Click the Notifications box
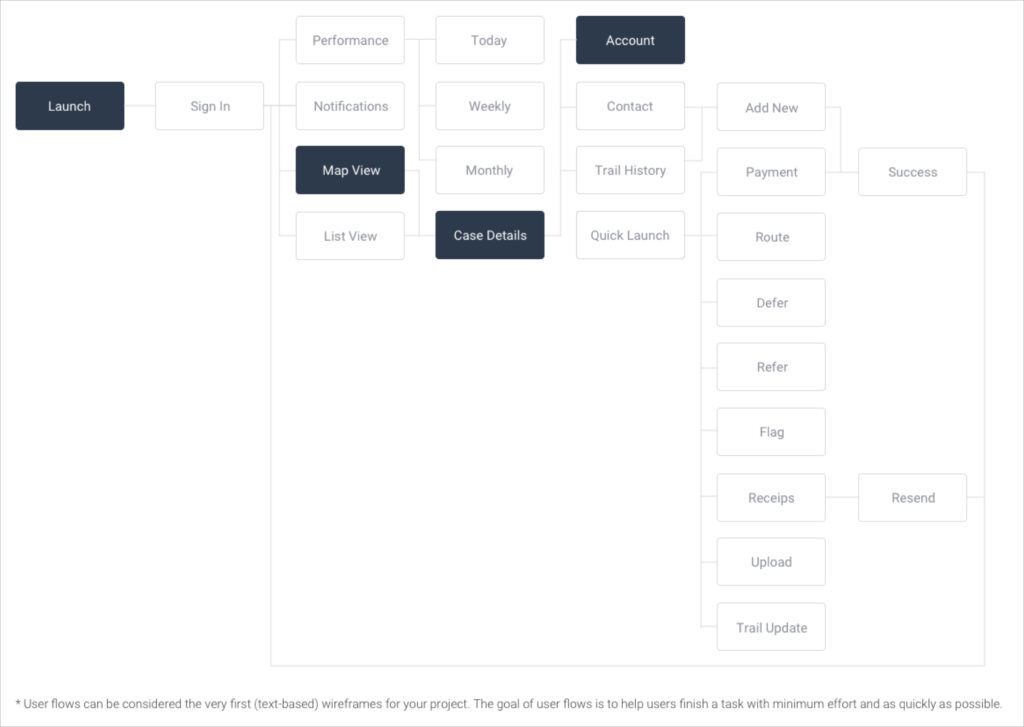The width and height of the screenshot is (1024, 727). tap(350, 106)
